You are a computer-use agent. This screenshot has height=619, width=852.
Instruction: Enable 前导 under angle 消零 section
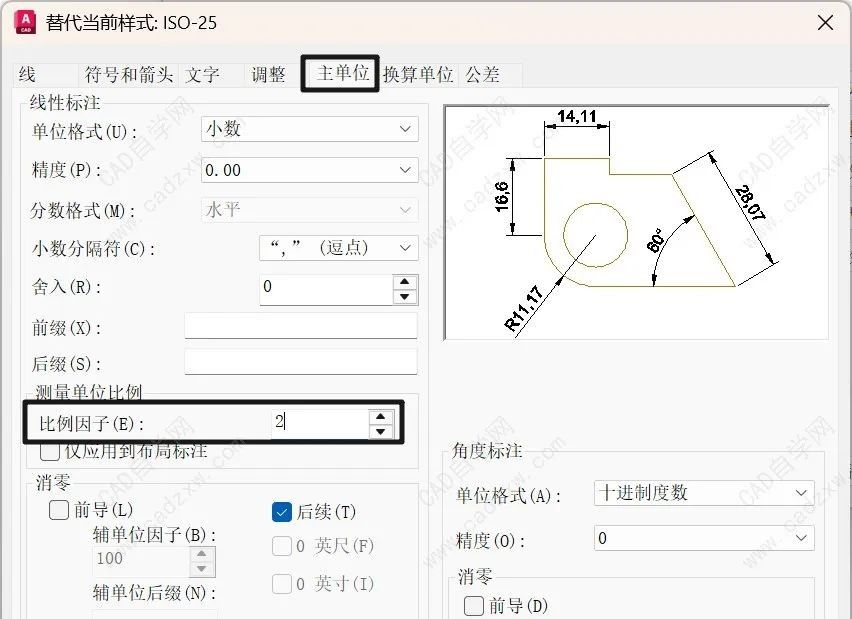point(472,607)
